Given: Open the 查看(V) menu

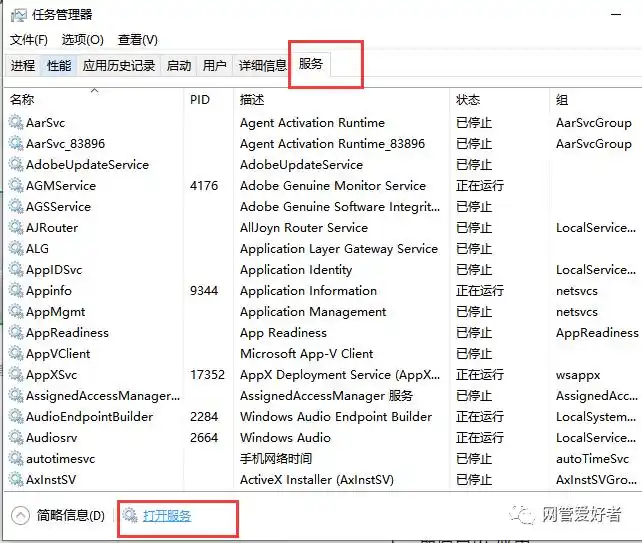Looking at the screenshot, I should 138,40.
